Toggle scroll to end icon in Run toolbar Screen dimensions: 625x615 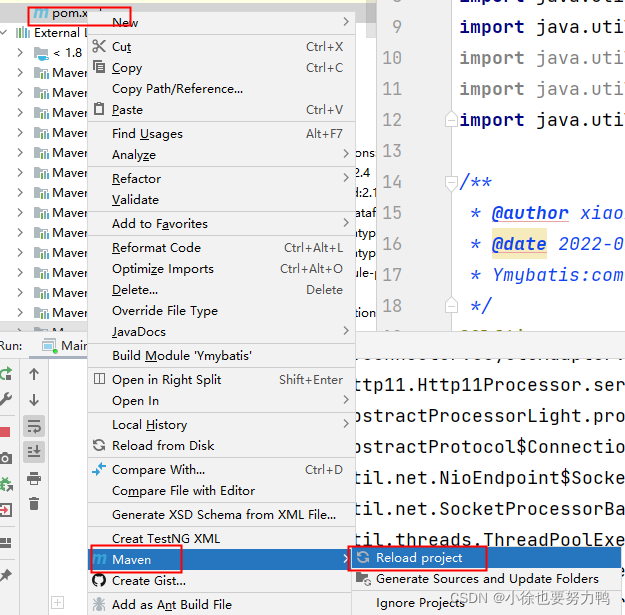pyautogui.click(x=34, y=452)
